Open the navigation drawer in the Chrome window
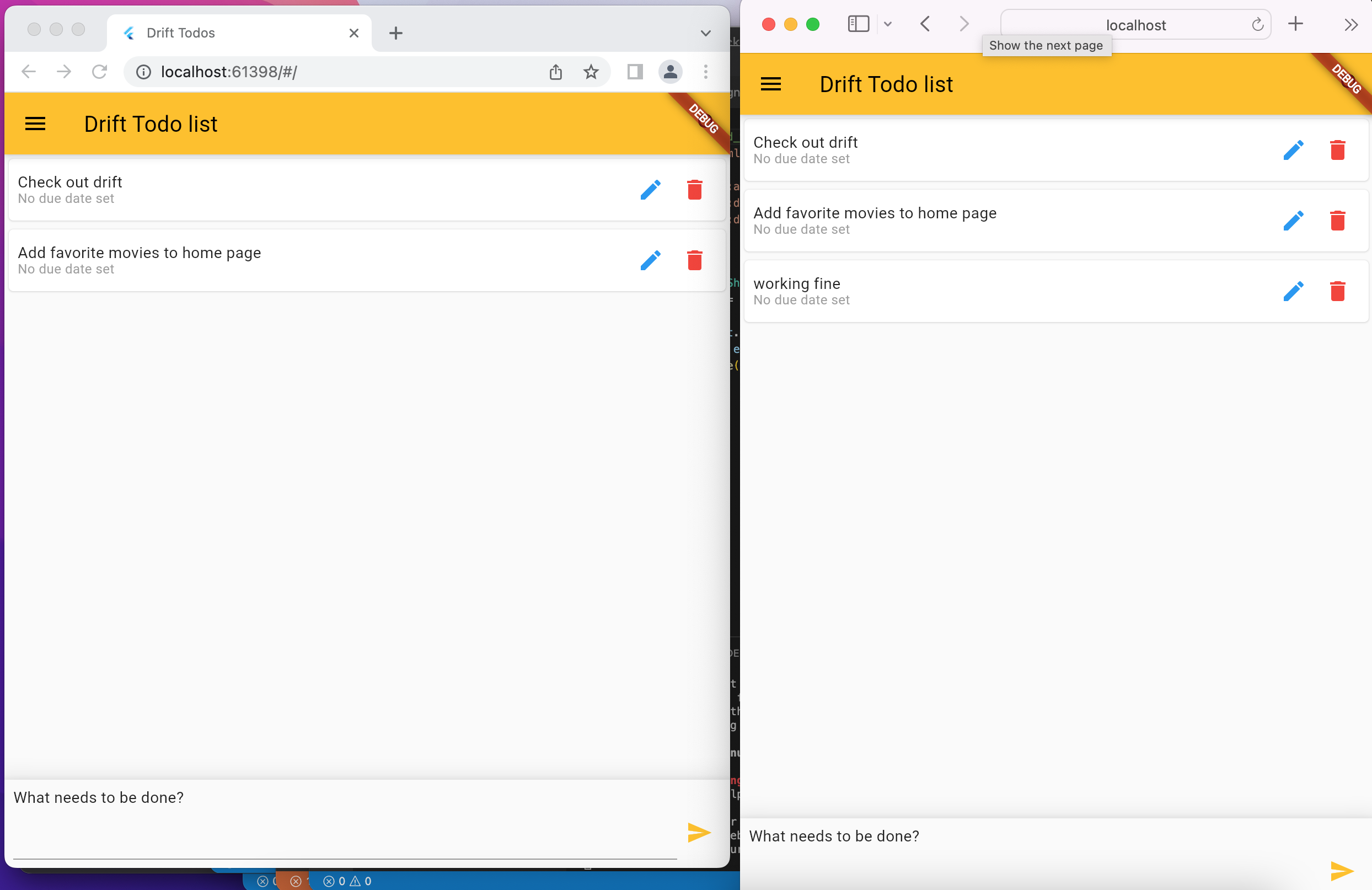The width and height of the screenshot is (1372, 890). pos(36,124)
